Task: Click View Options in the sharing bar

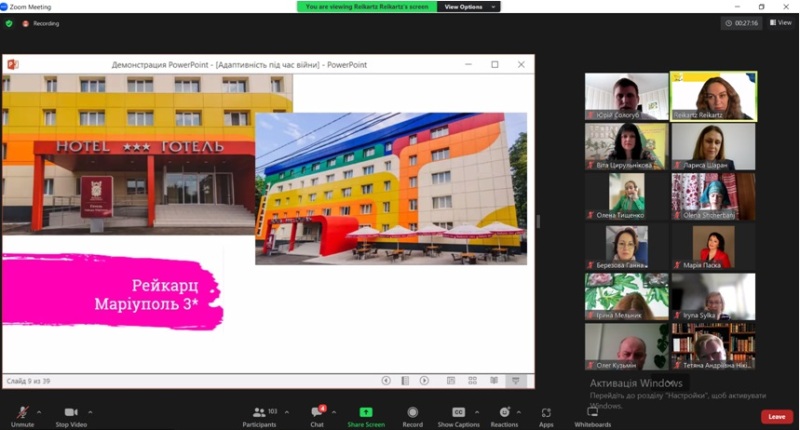Action: click(468, 7)
